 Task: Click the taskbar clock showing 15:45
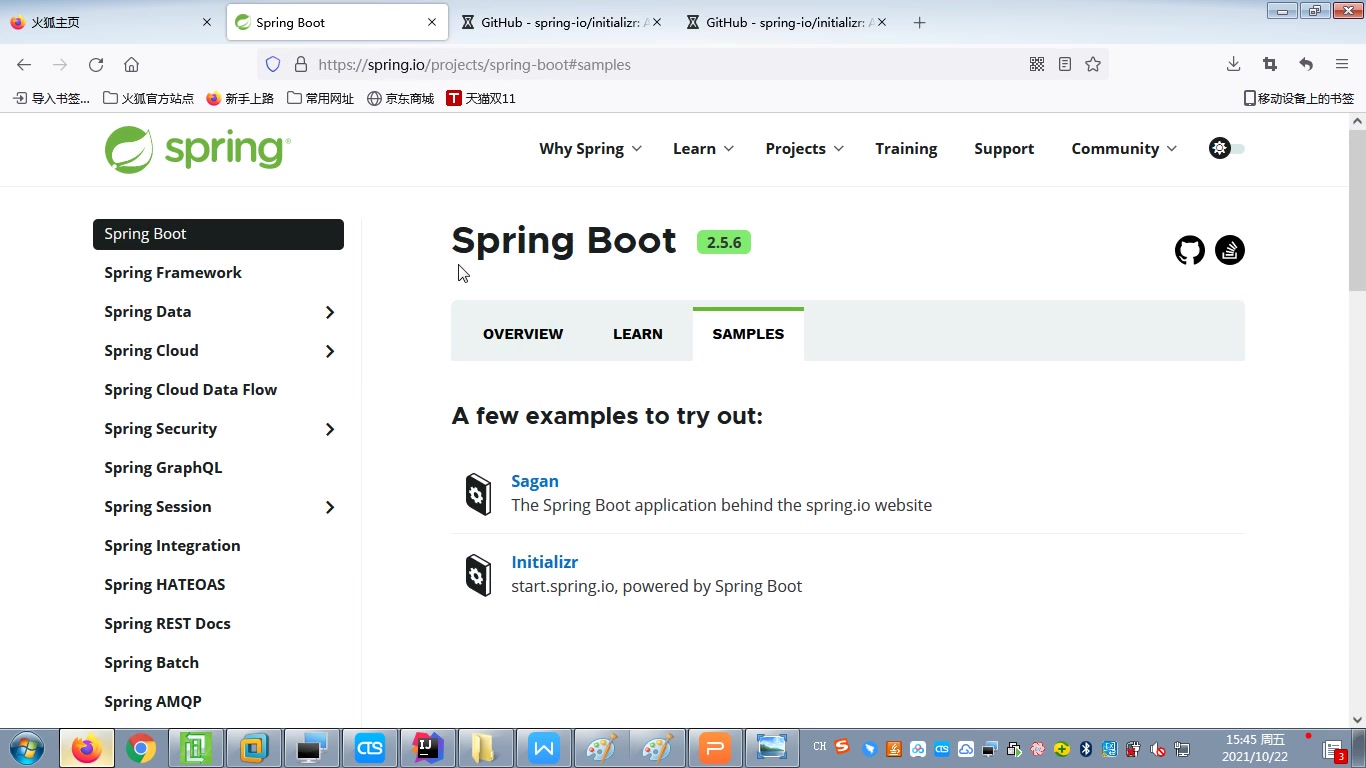pos(1255,748)
